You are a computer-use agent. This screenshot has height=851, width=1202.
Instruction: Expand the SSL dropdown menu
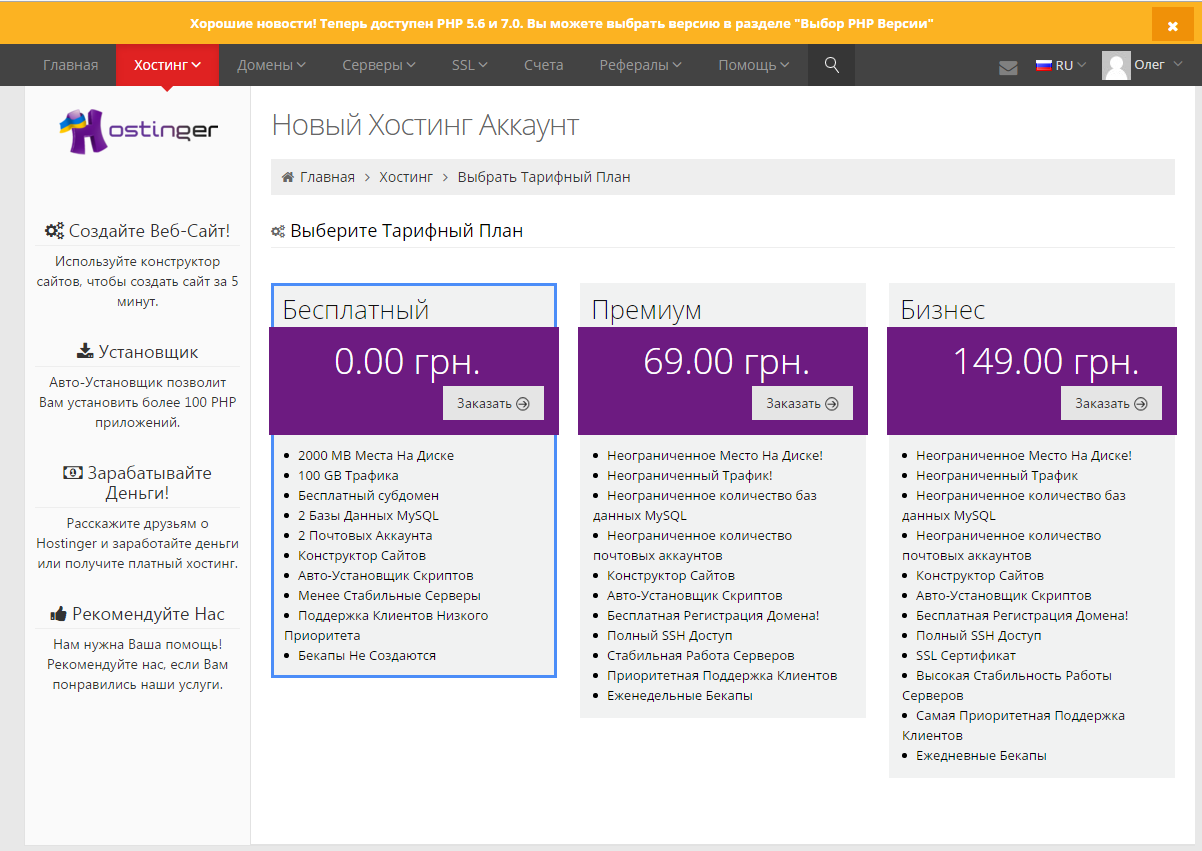470,65
